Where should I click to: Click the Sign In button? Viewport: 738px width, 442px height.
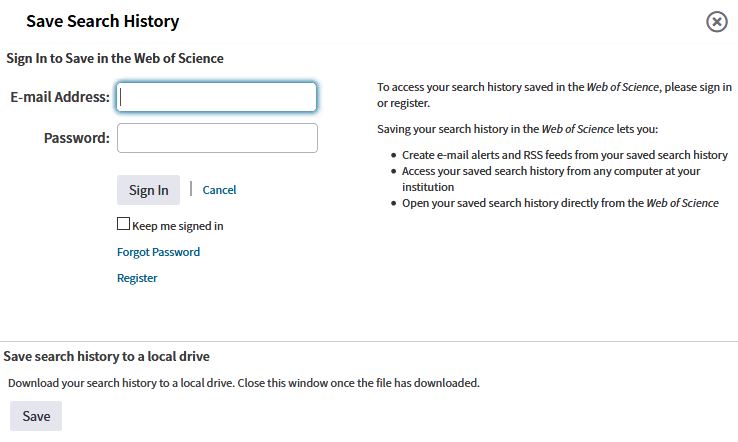[x=148, y=190]
